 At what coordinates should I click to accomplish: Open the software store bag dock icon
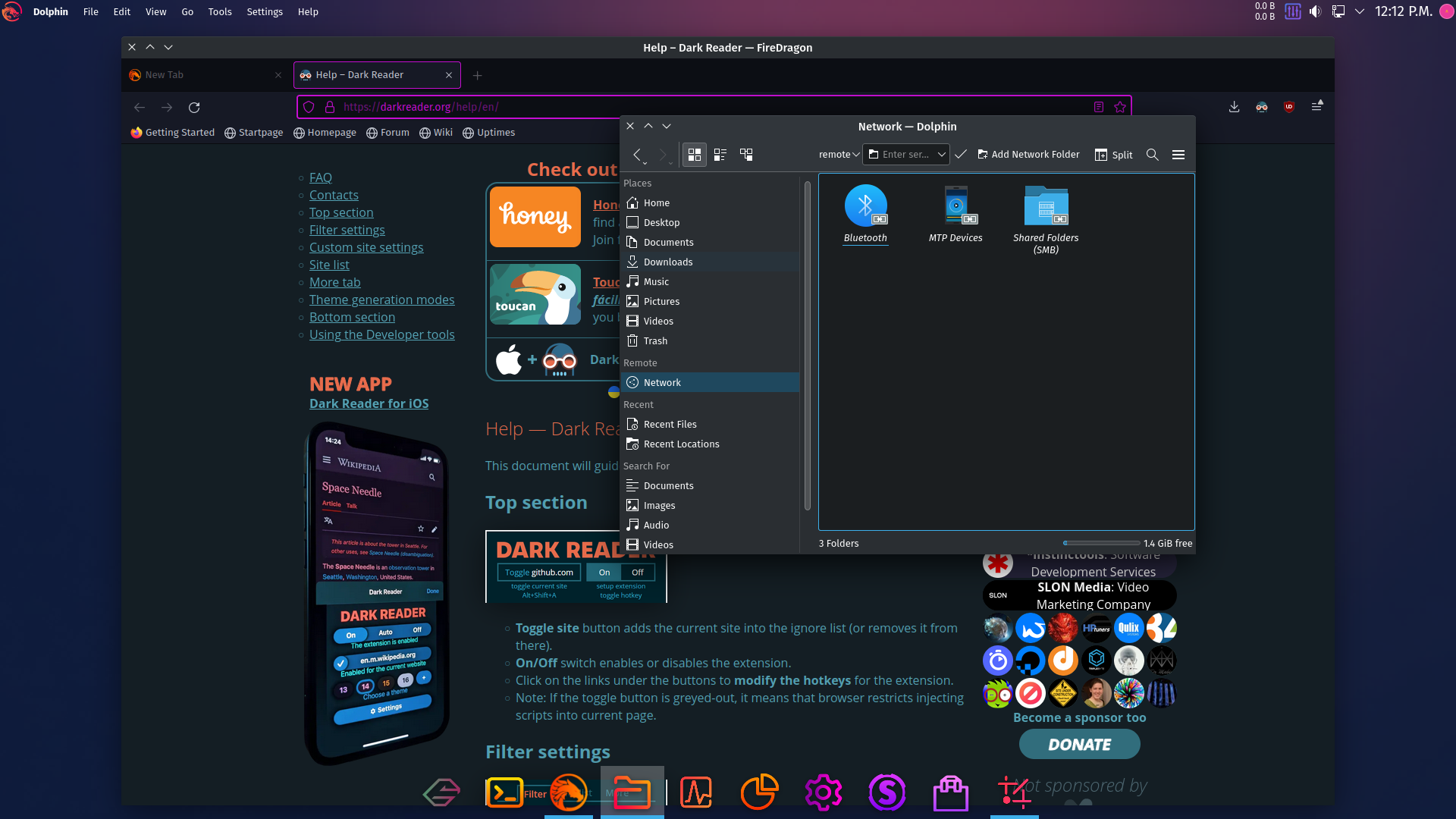tap(951, 792)
